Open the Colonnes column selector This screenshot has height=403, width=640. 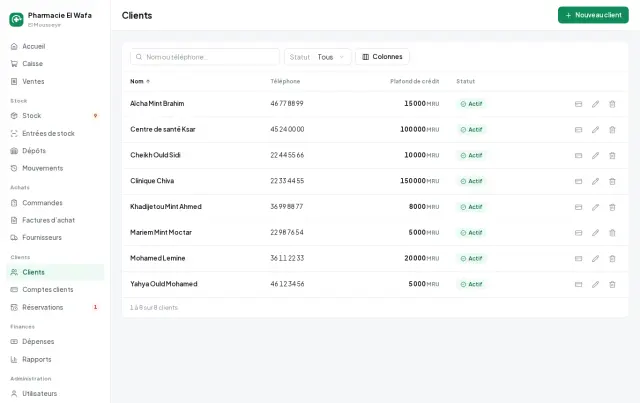[382, 57]
